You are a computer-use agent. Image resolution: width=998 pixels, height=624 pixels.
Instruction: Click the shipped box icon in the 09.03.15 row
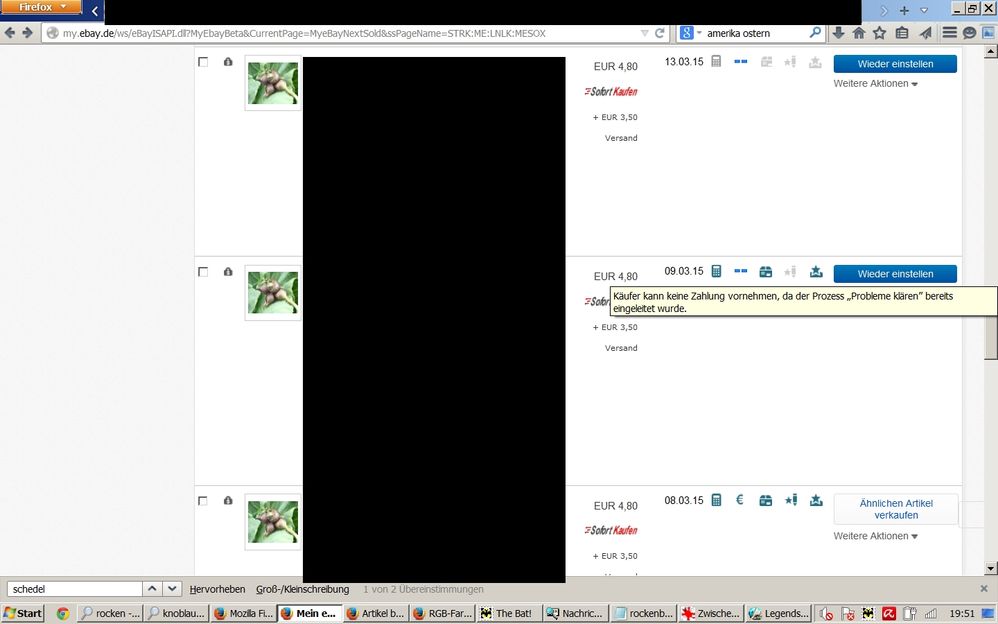(x=765, y=272)
